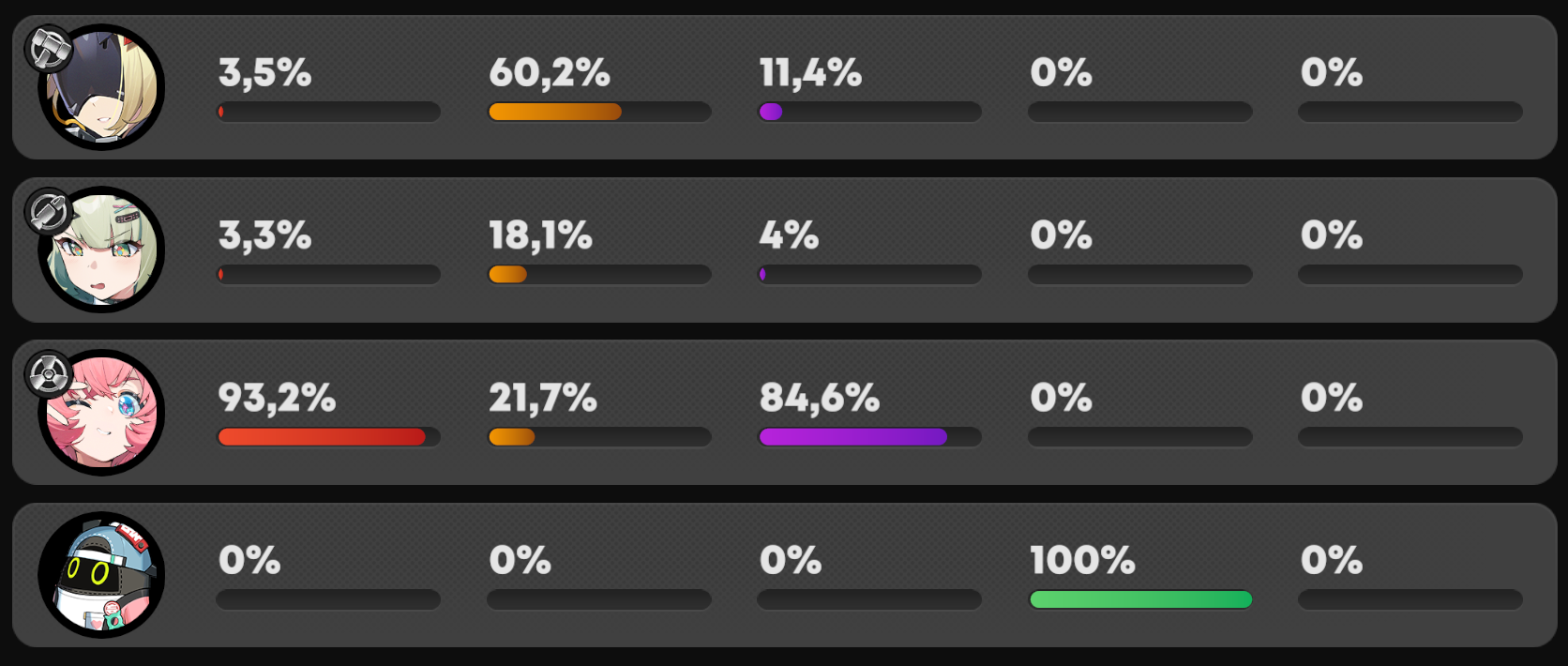
Task: Click the red 93,2% progress bar
Action: click(328, 437)
